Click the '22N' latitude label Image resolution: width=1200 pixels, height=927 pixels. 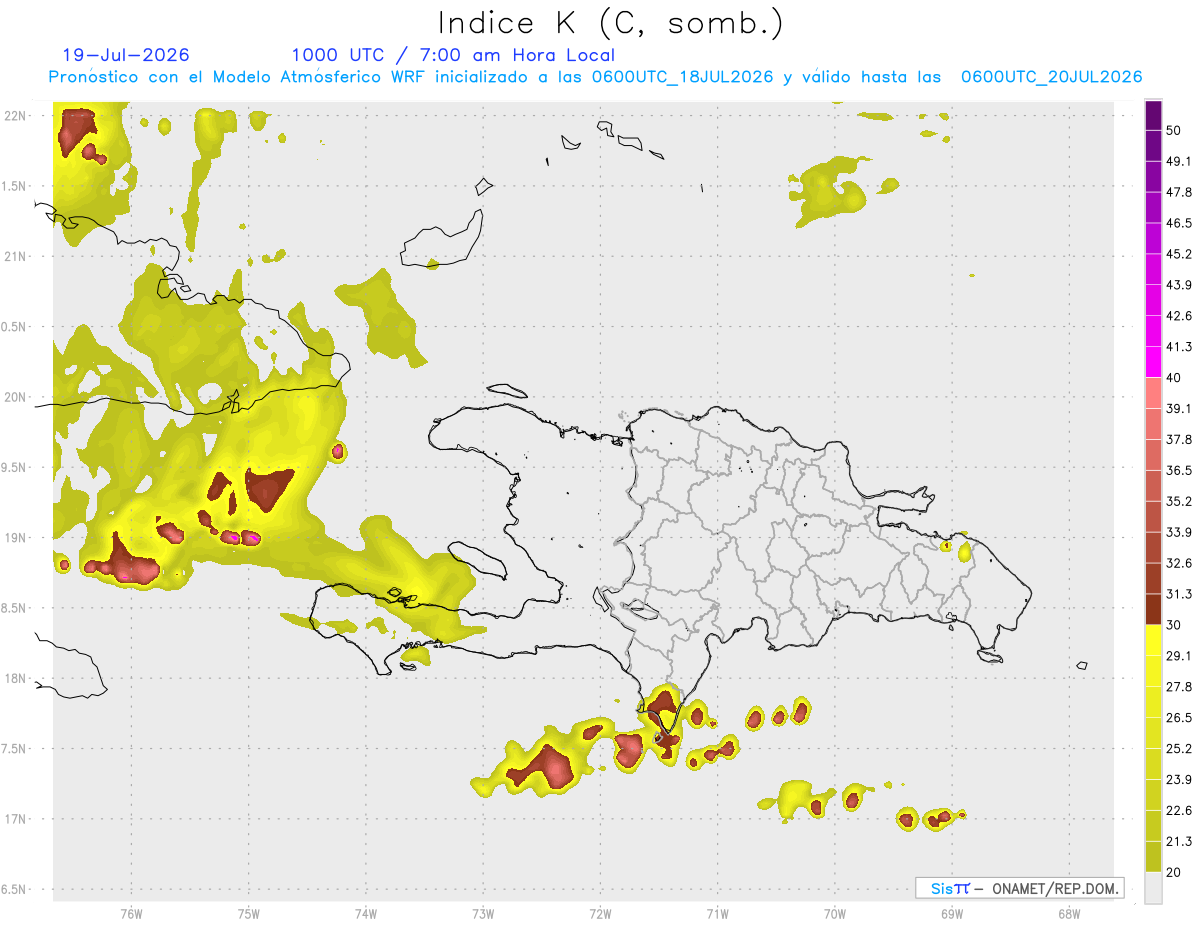pyautogui.click(x=14, y=115)
